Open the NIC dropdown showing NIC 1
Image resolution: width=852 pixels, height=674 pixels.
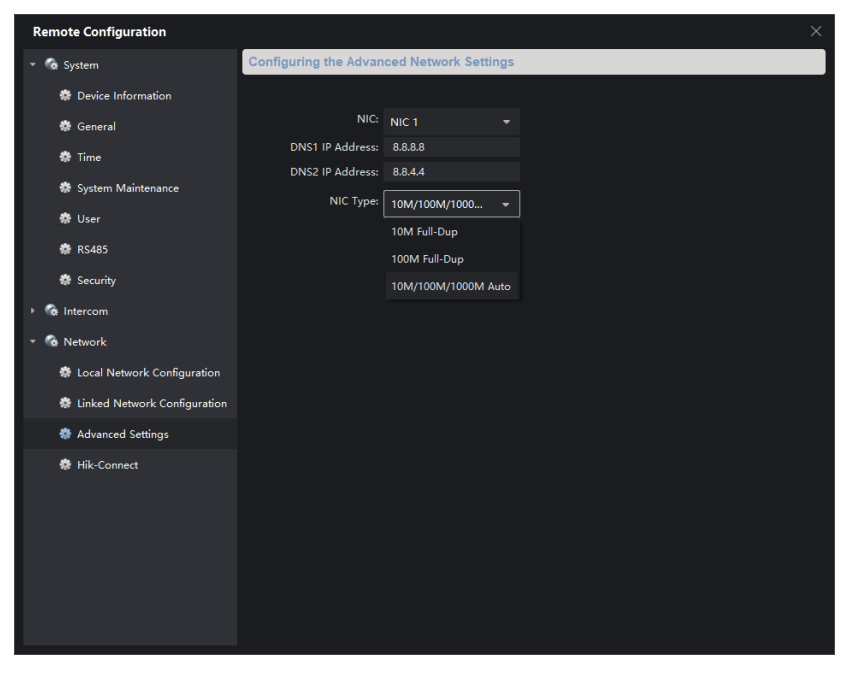(x=451, y=122)
